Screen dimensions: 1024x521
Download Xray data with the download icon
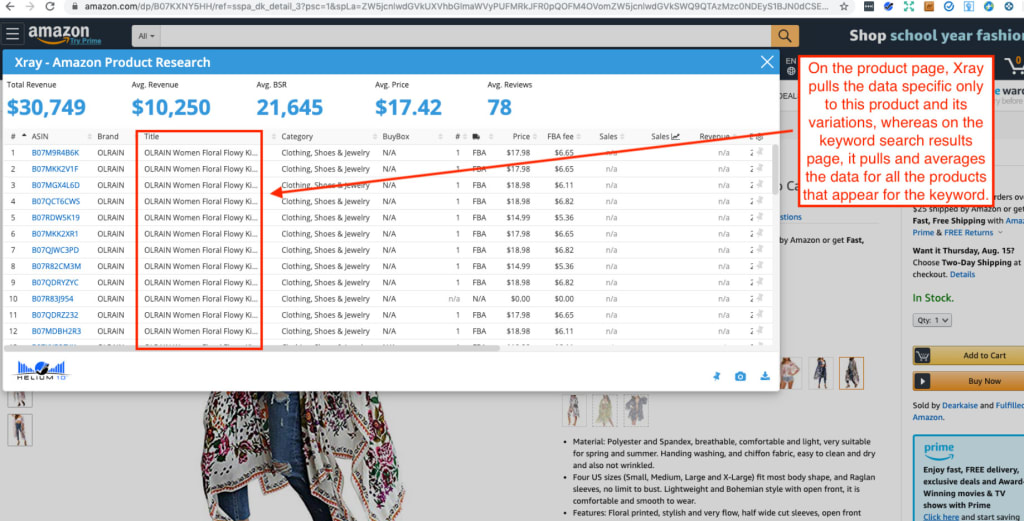point(765,376)
